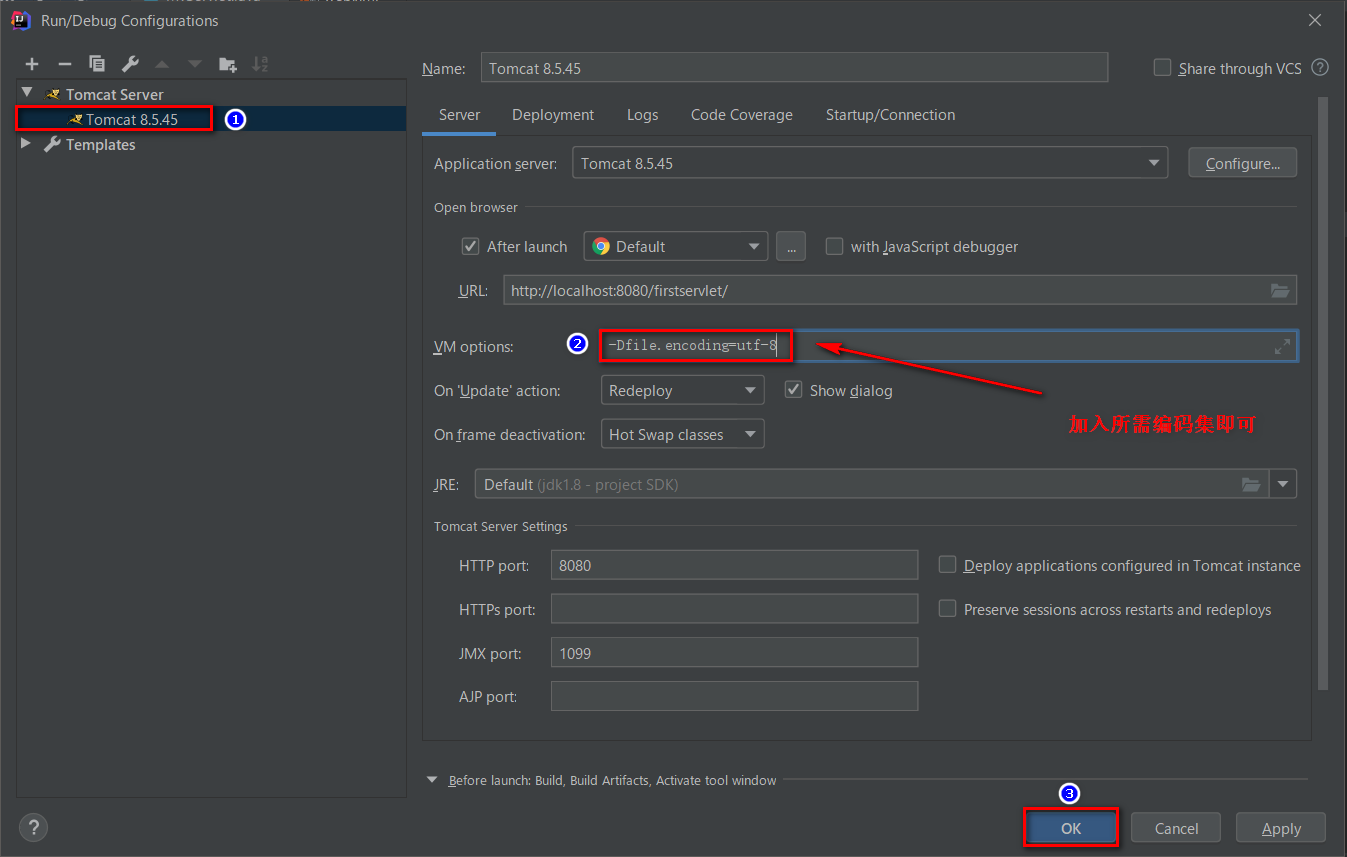Viewport: 1347px width, 857px height.
Task: Toggle Show dialog checkbox
Action: pyautogui.click(x=793, y=390)
